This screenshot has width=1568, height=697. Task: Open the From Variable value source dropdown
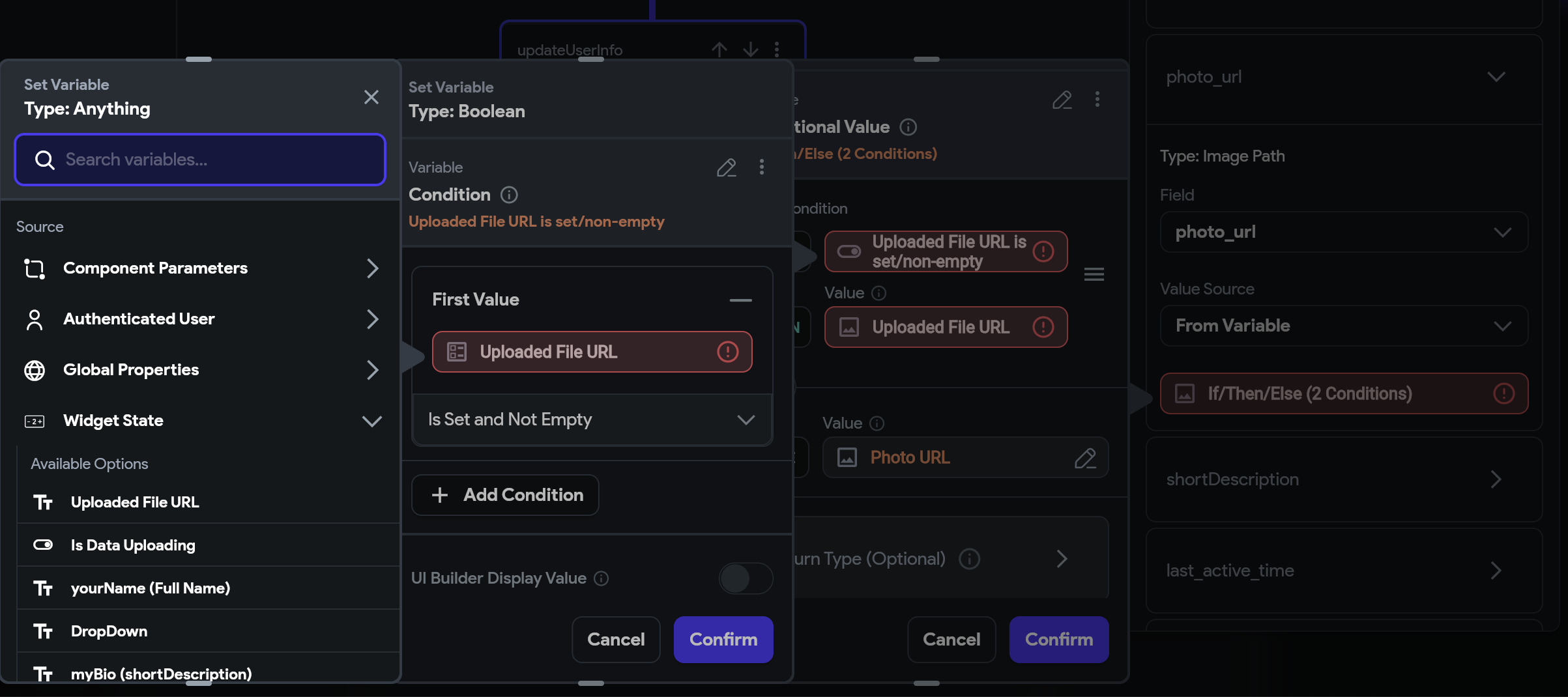click(x=1344, y=326)
